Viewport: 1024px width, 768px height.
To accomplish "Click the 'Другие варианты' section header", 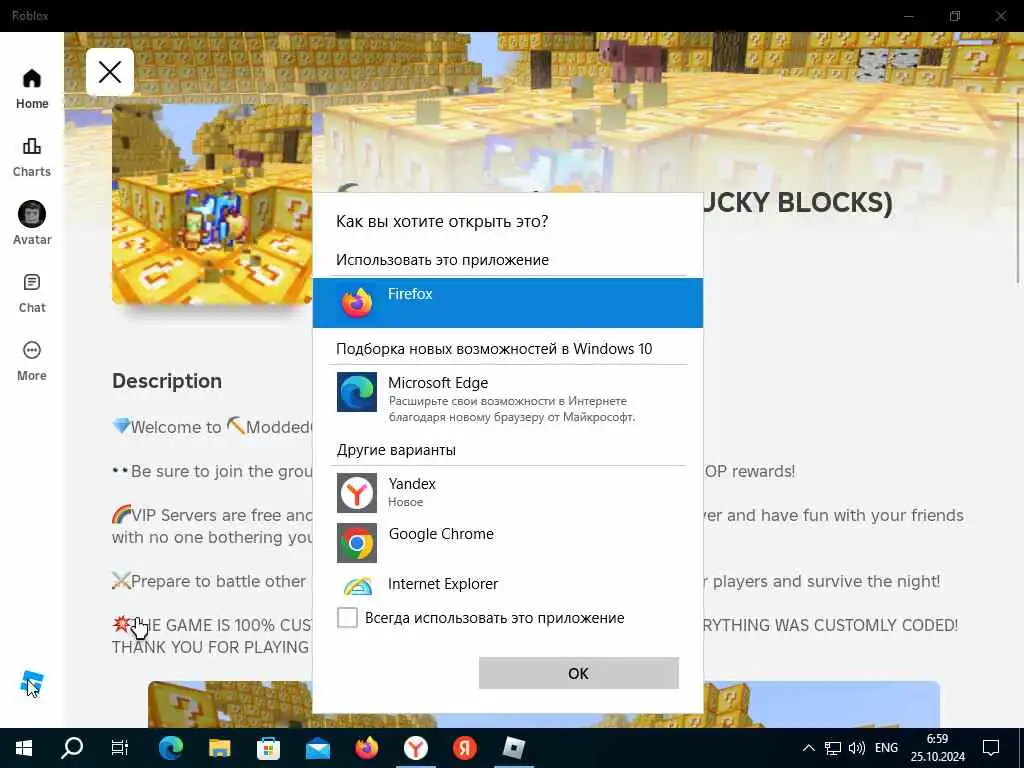I will click(396, 450).
